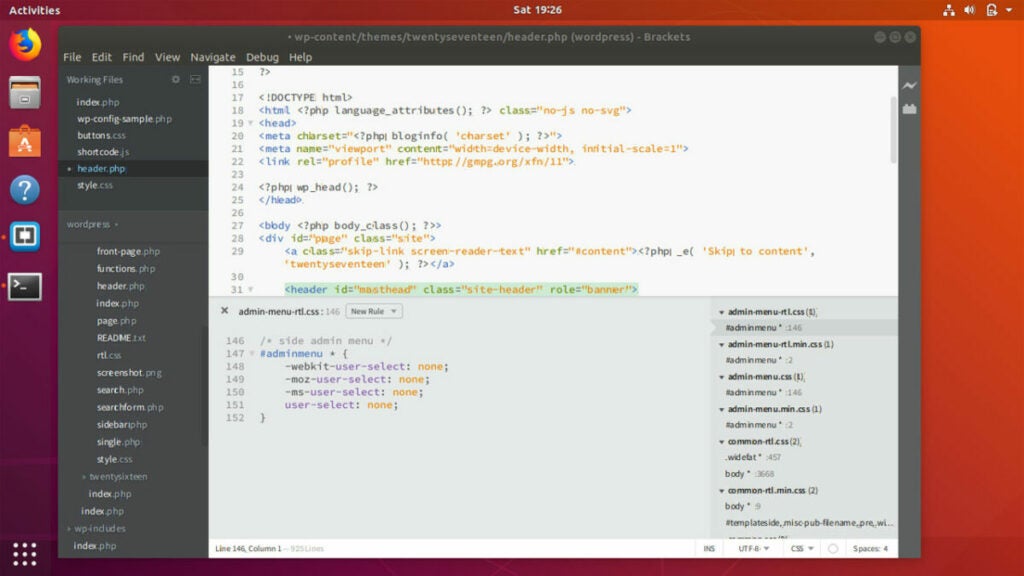Click the New Rule button

371,311
